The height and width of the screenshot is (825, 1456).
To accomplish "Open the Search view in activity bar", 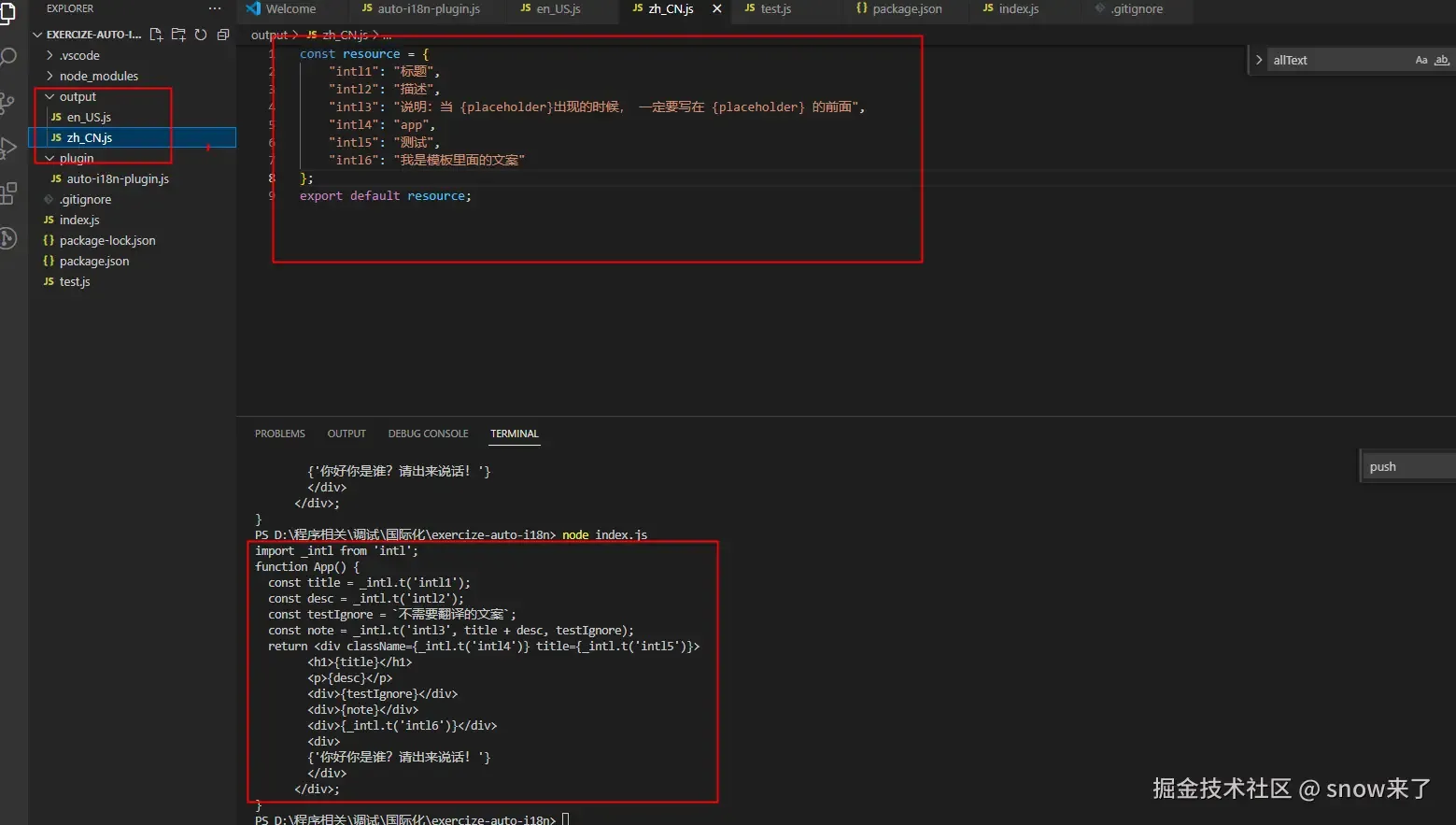I will (x=8, y=58).
